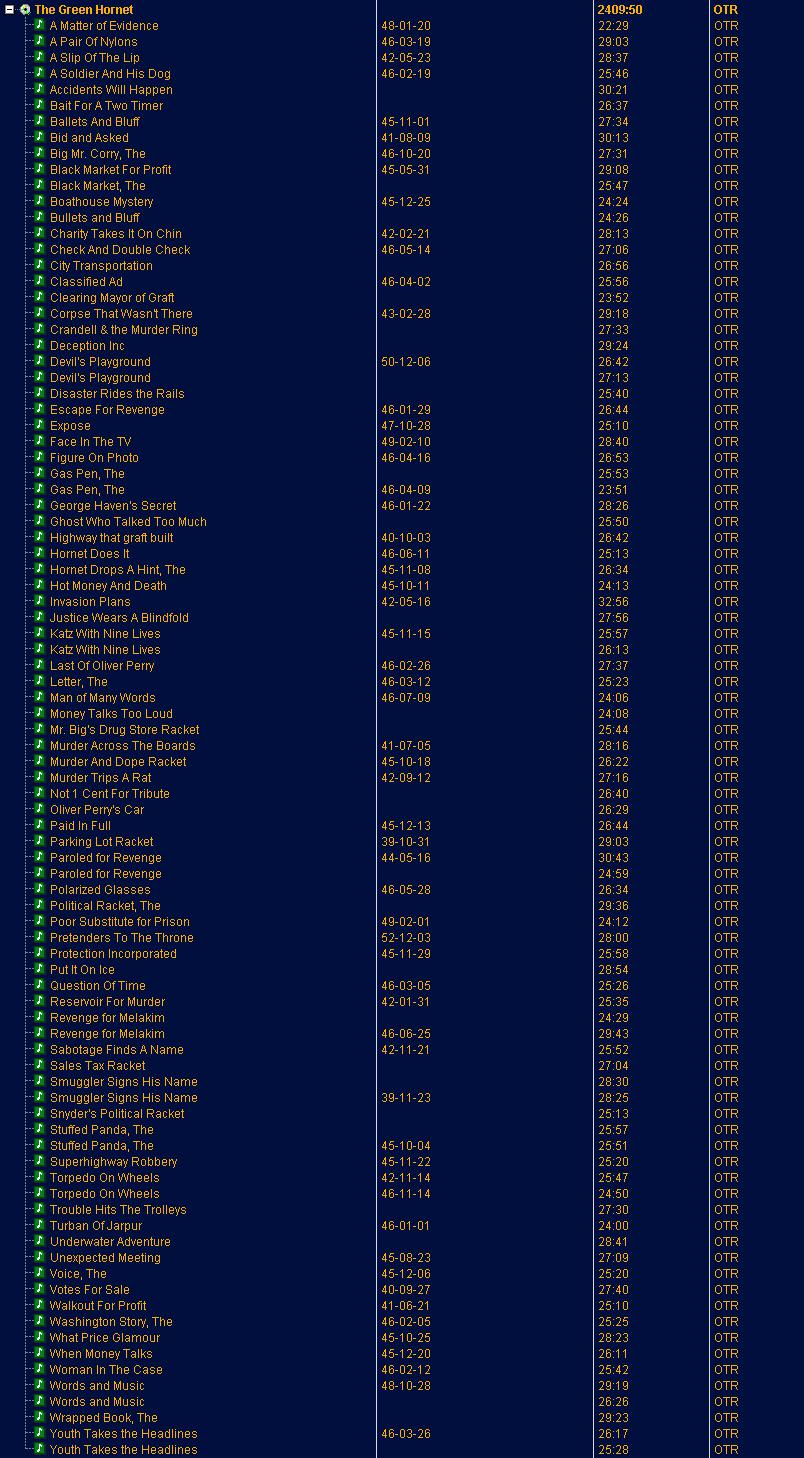This screenshot has width=804, height=1458.
Task: Click the disc icon beside The Green Hornet
Action: point(25,10)
